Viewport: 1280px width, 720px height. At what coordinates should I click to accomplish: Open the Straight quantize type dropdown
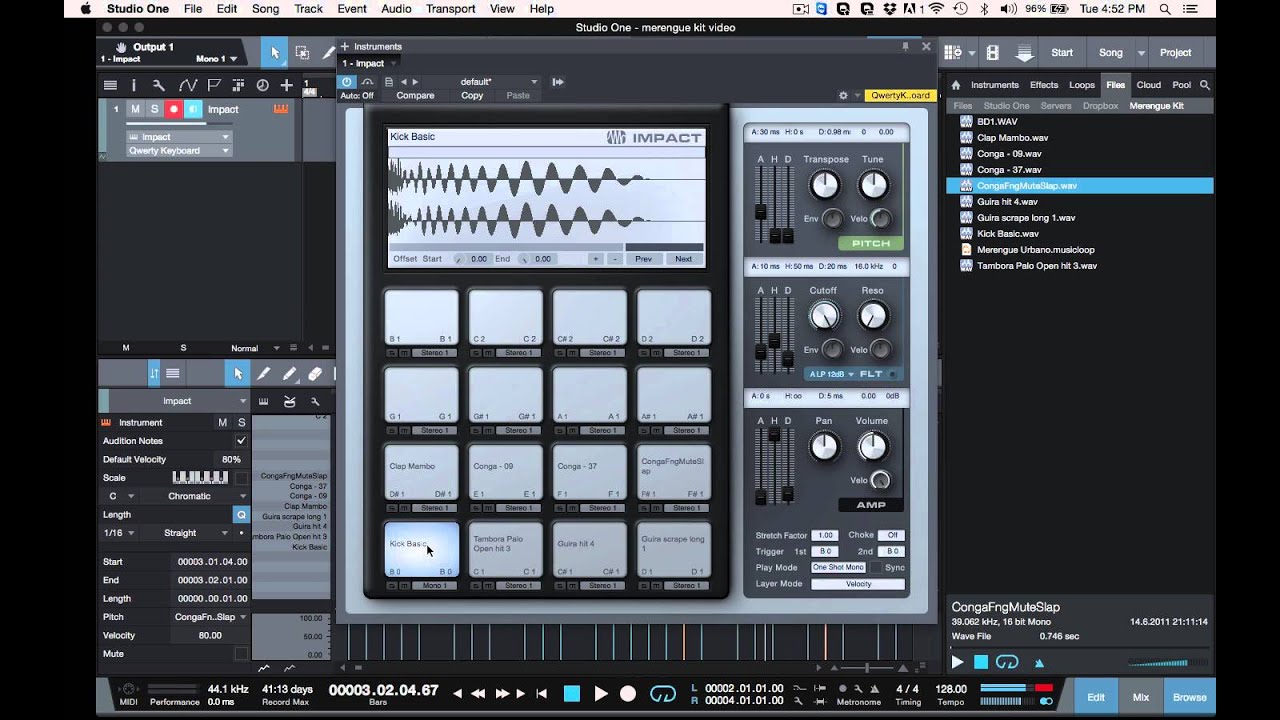186,533
